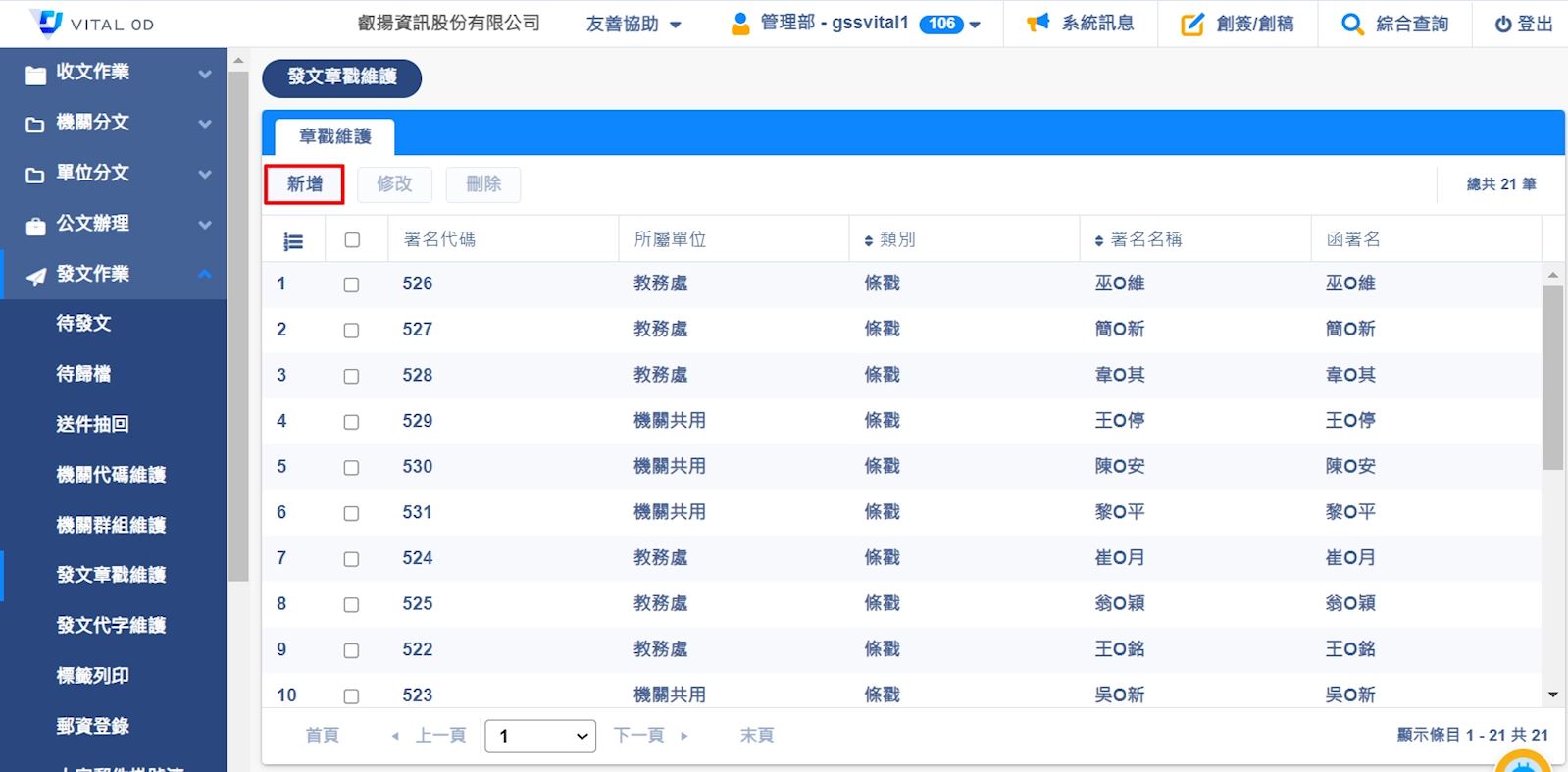Click the 106 notification badge
Viewport: 1568px width, 772px height.
click(941, 24)
